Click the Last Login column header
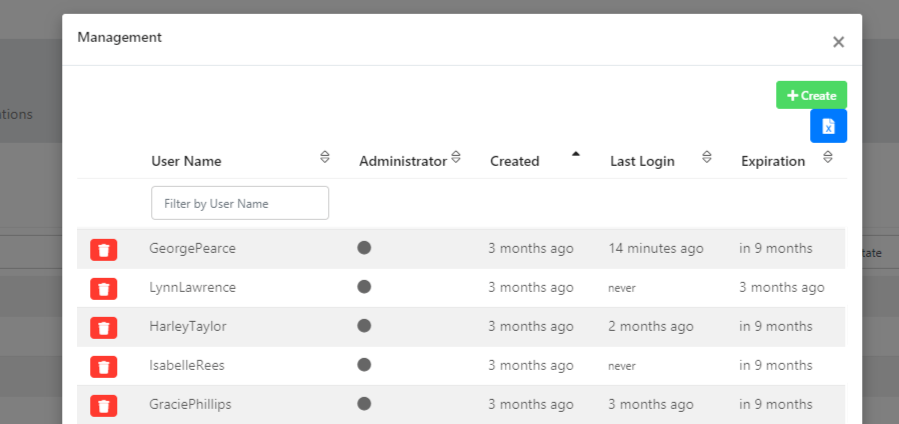The height and width of the screenshot is (424, 899). coord(642,162)
